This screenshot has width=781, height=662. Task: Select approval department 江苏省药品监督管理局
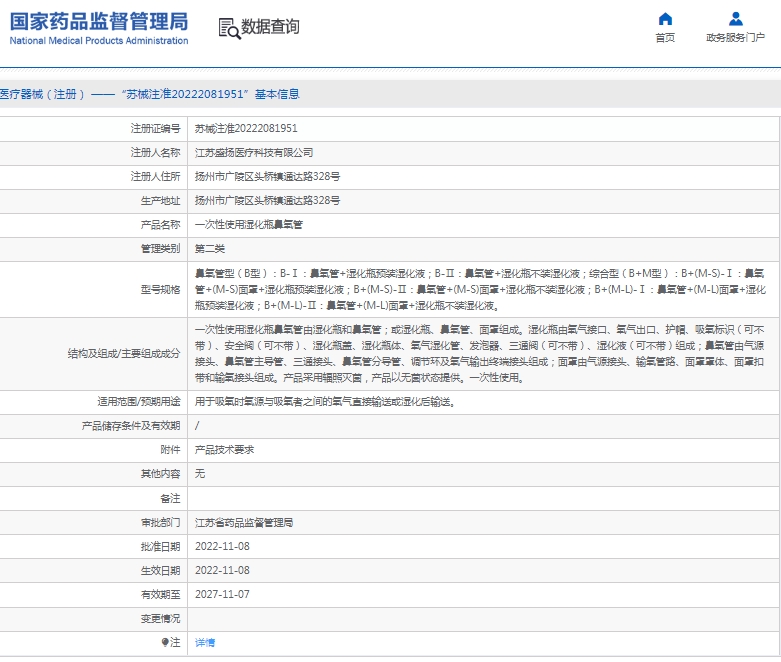[244, 523]
